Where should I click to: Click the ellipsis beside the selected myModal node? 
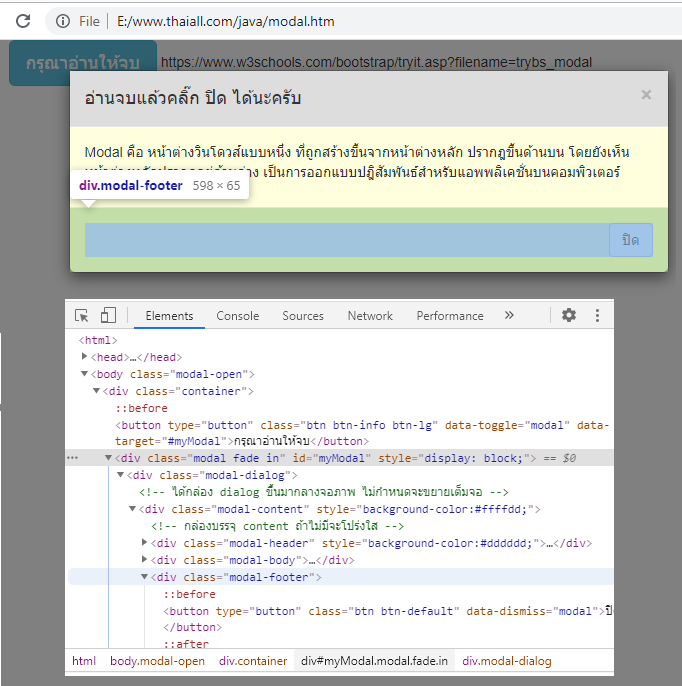tap(72, 458)
